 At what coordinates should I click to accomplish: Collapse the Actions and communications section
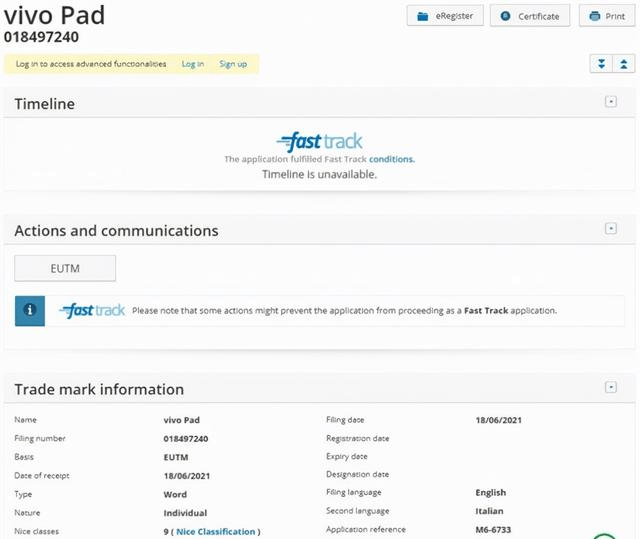click(611, 228)
